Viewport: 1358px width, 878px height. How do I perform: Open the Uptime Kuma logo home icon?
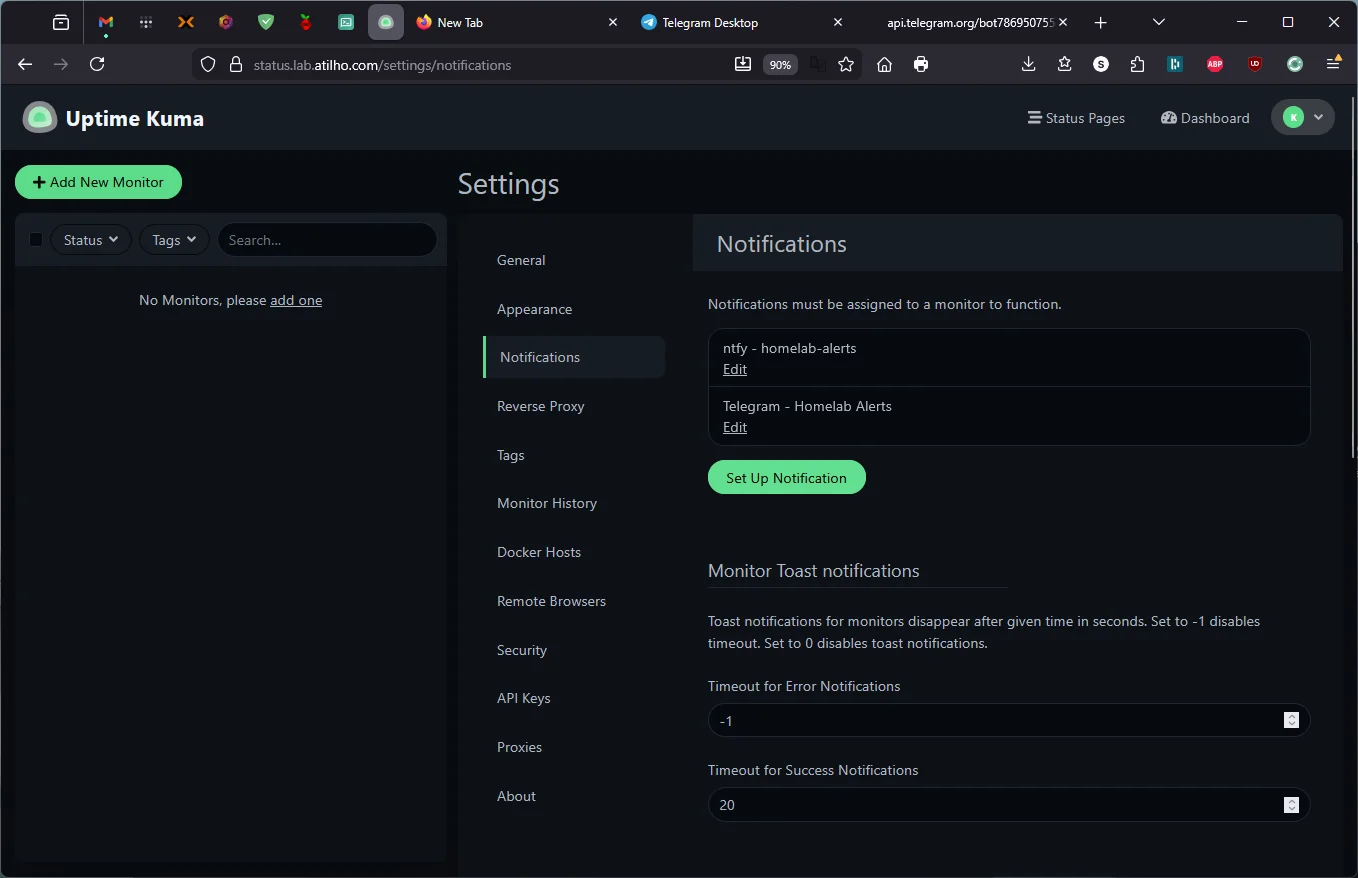click(39, 117)
